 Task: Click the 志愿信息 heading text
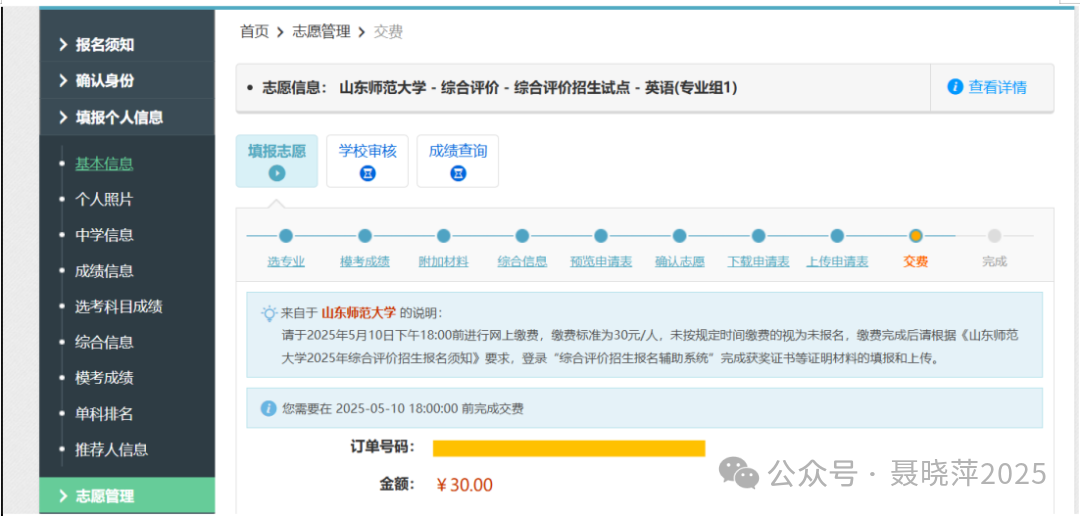293,87
